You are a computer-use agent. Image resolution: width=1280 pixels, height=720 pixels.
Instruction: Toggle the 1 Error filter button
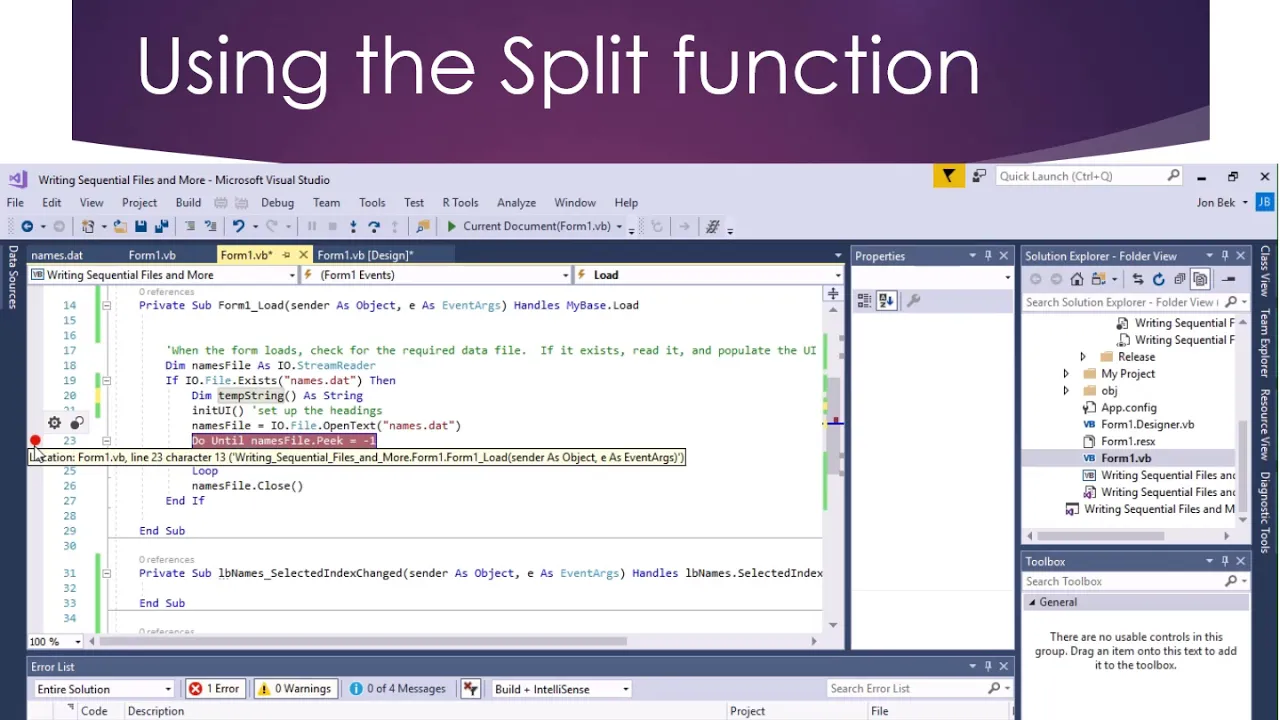click(214, 689)
